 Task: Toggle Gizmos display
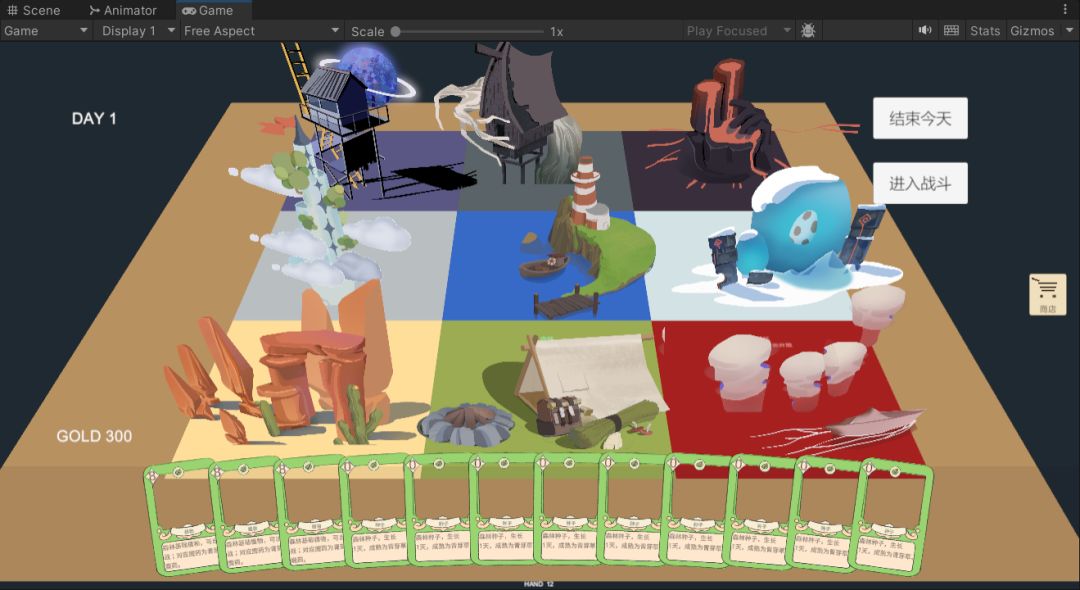pos(1032,30)
